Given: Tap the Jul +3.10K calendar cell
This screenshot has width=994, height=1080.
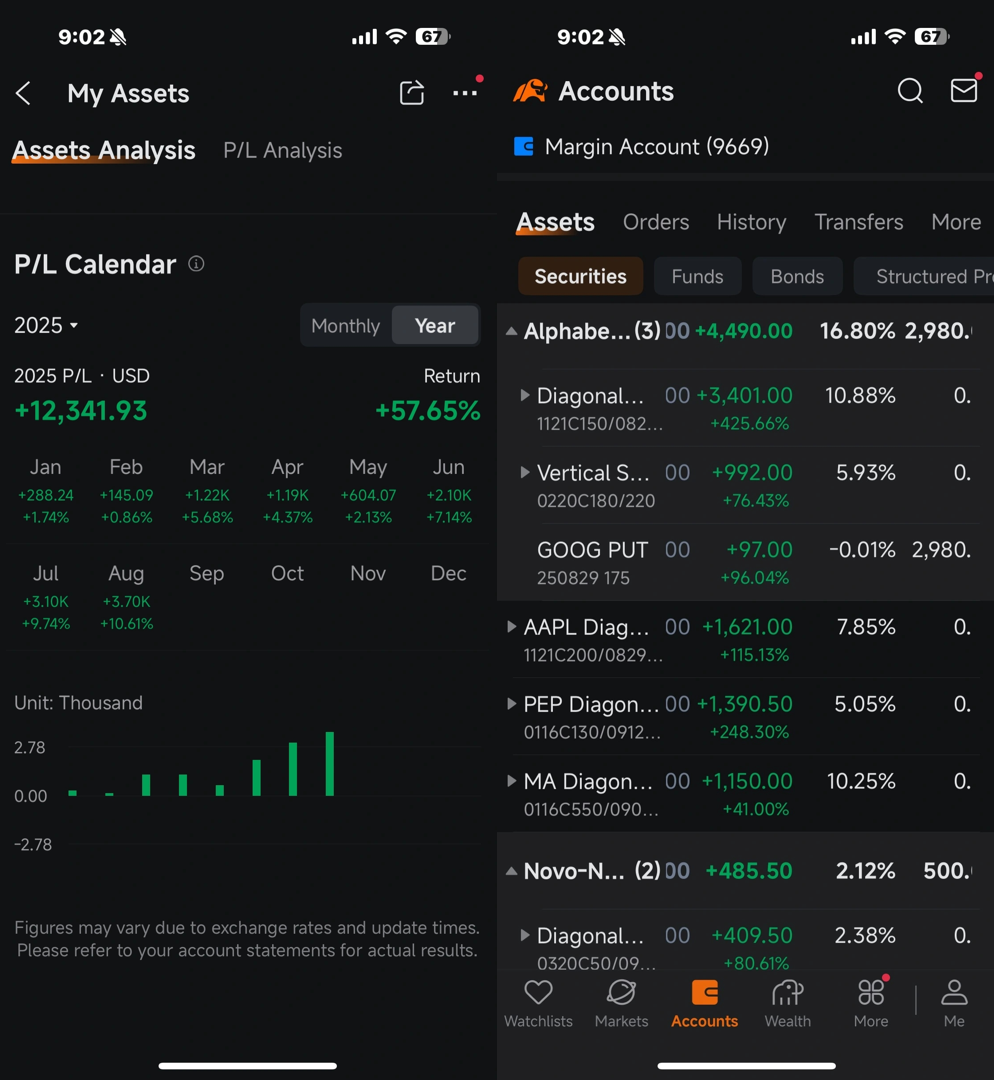Looking at the screenshot, I should click(45, 598).
